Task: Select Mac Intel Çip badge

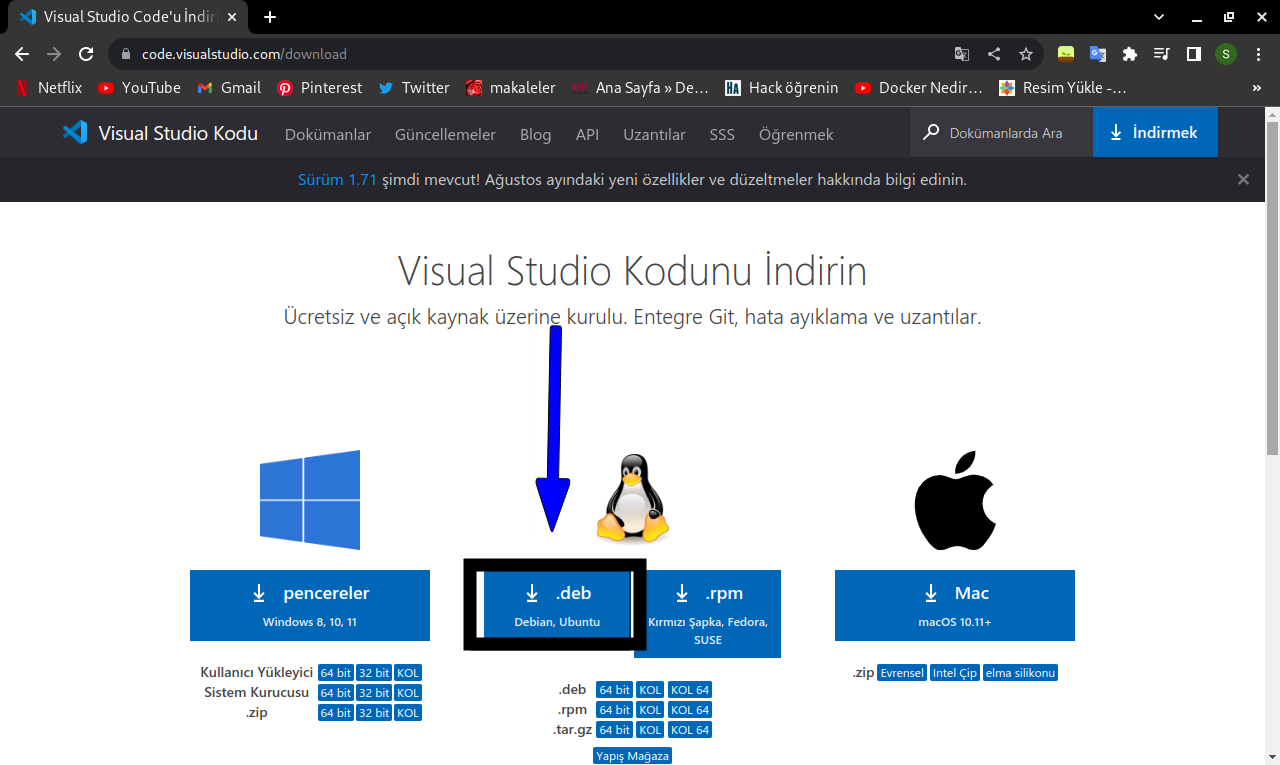Action: tap(955, 673)
